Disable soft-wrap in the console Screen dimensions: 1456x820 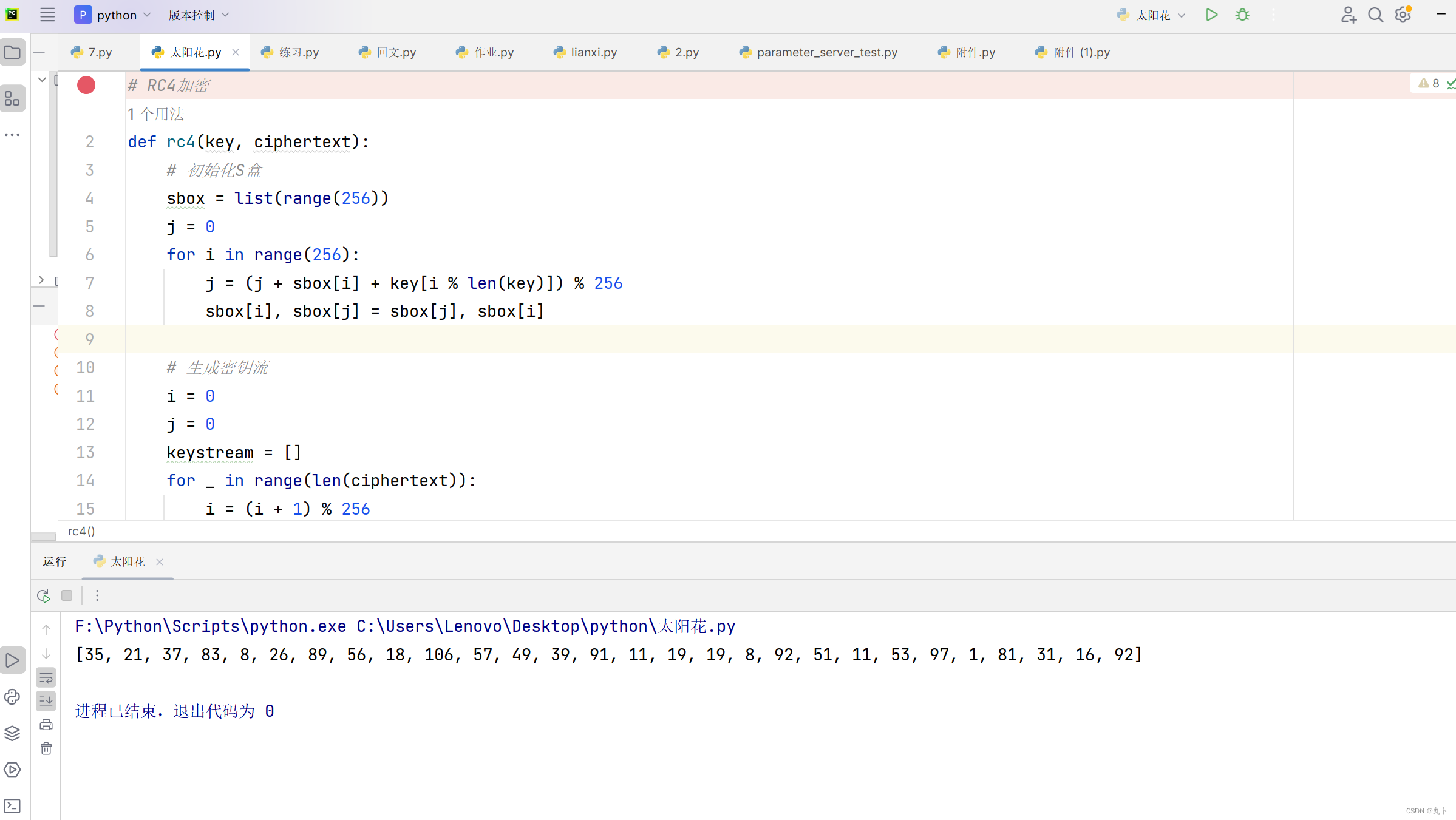coord(46,678)
